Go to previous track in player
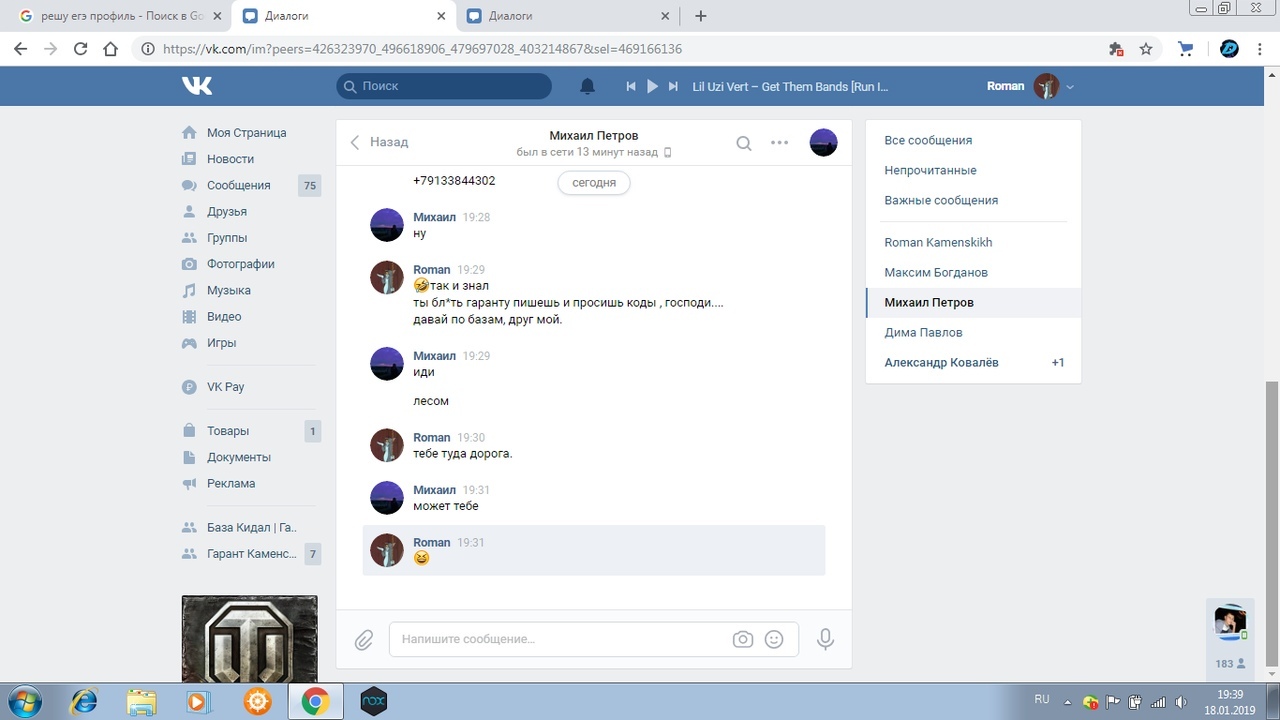The width and height of the screenshot is (1280, 720). pos(631,86)
